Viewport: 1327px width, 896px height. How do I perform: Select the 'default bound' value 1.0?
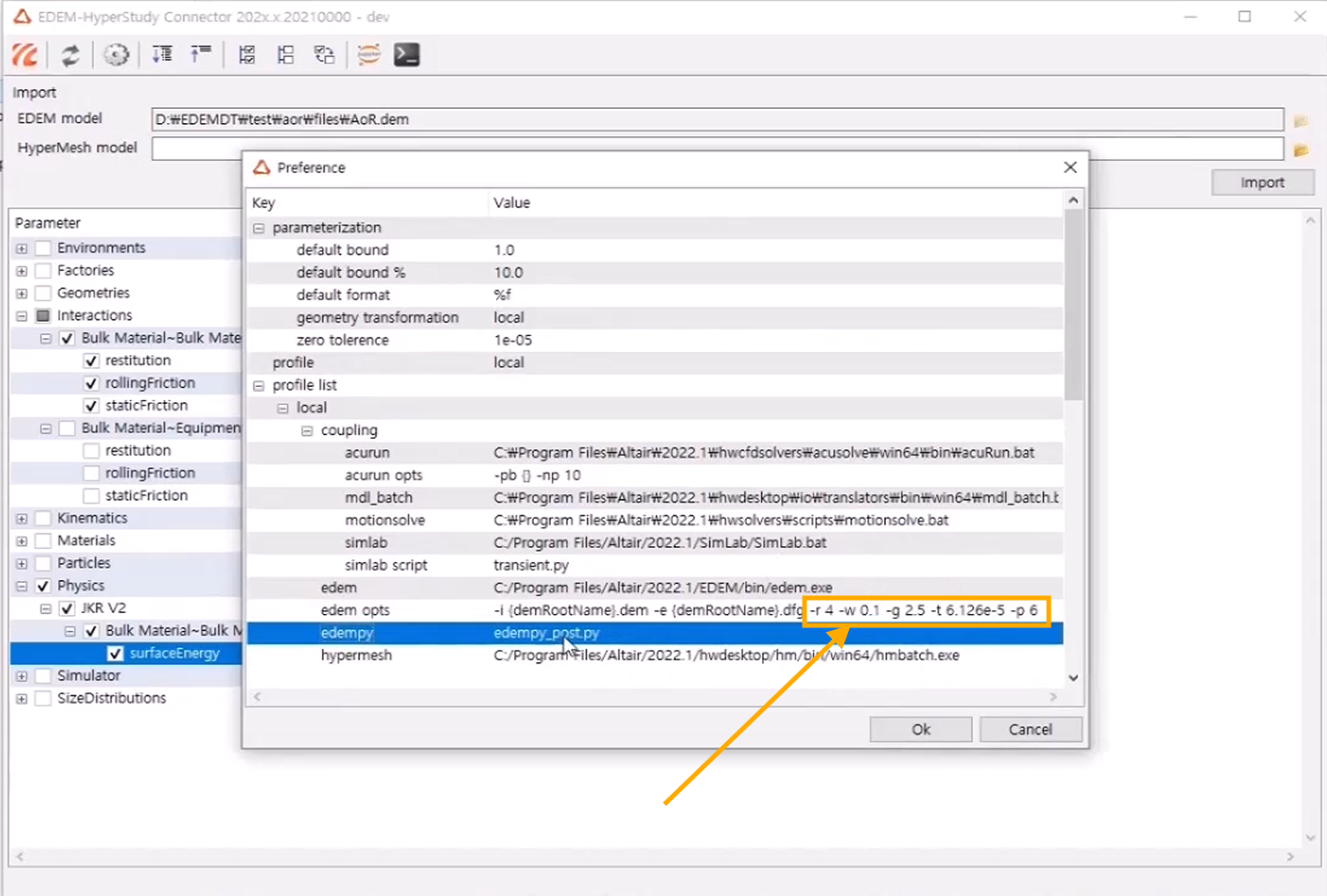point(504,251)
